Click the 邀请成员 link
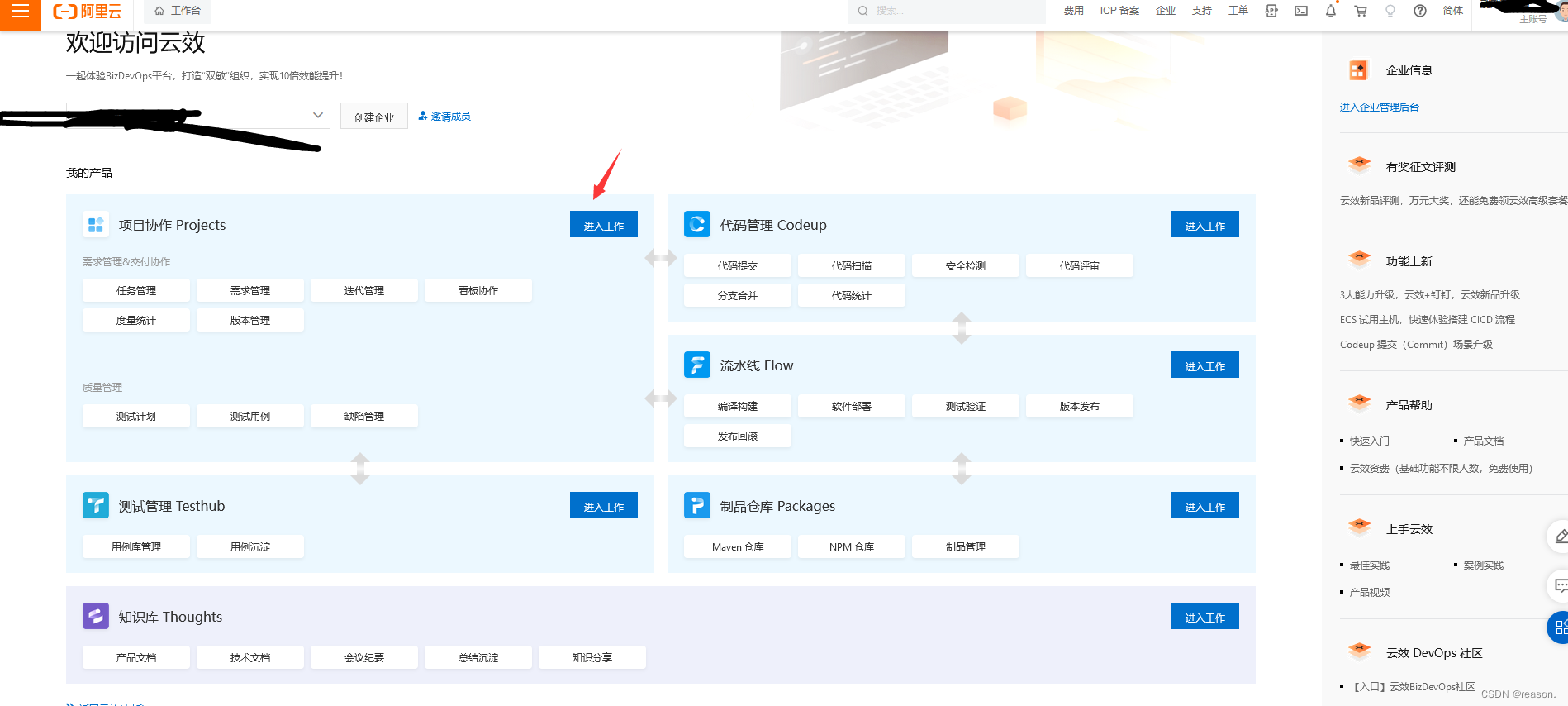The width and height of the screenshot is (1568, 706). (444, 117)
